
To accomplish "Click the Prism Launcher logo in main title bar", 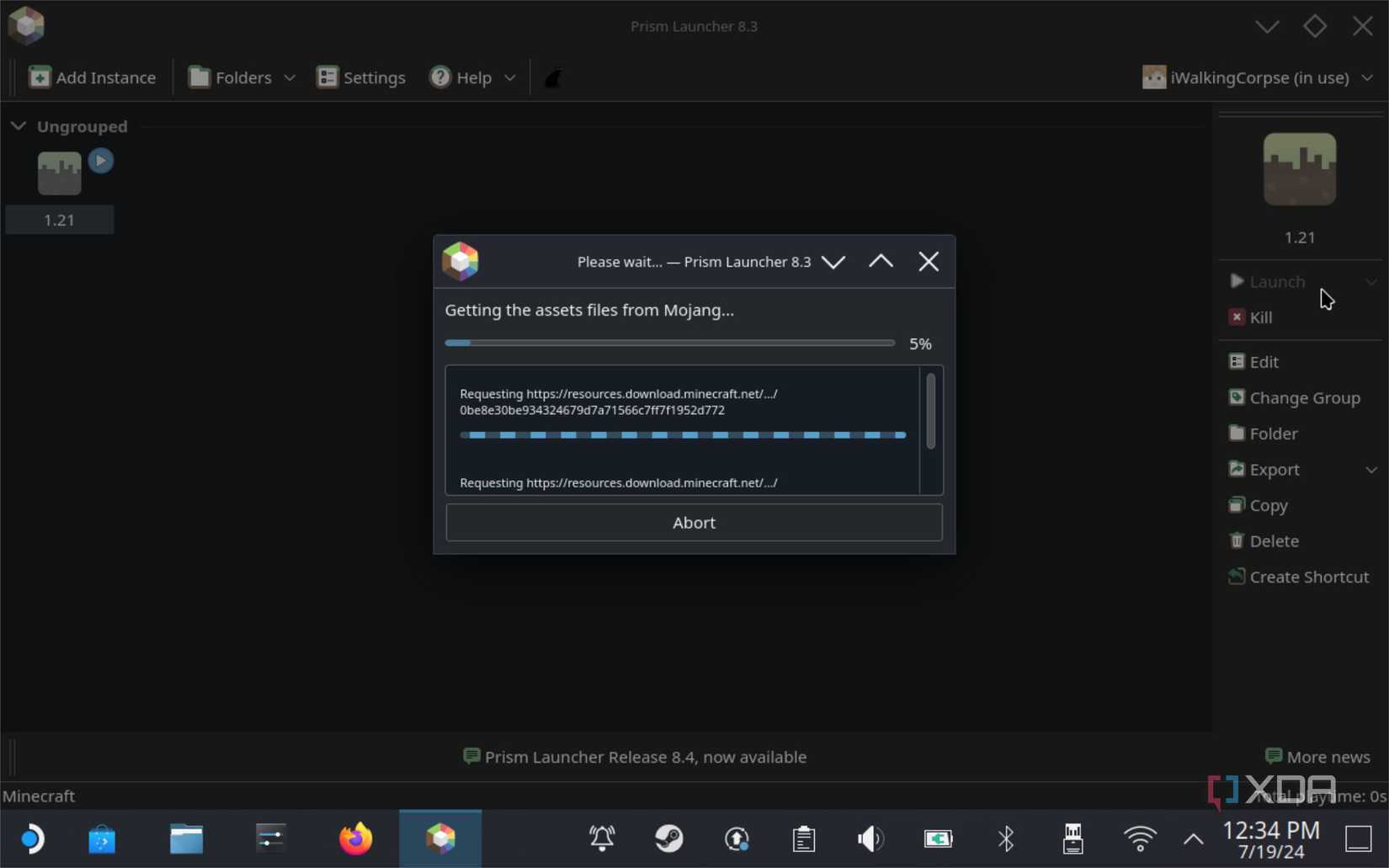I will [26, 25].
